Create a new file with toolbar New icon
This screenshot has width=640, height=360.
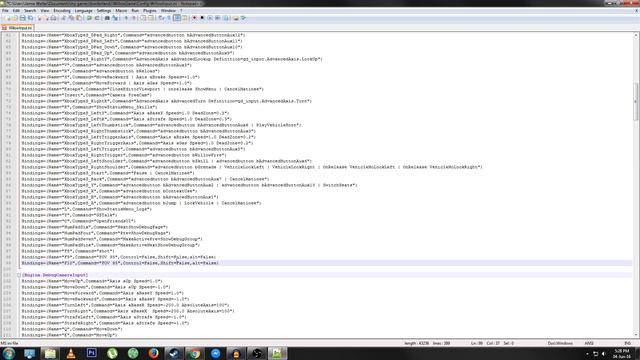click(7, 18)
